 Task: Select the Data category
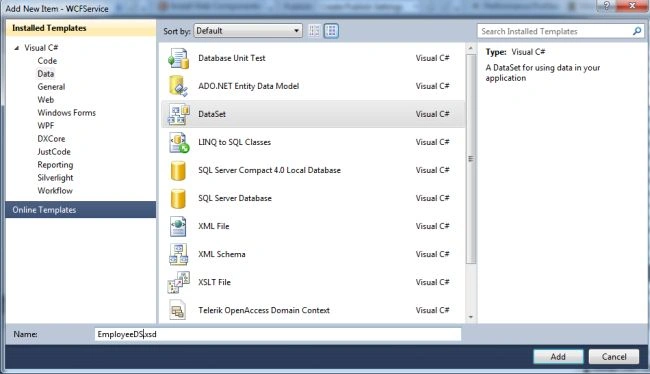[x=46, y=74]
